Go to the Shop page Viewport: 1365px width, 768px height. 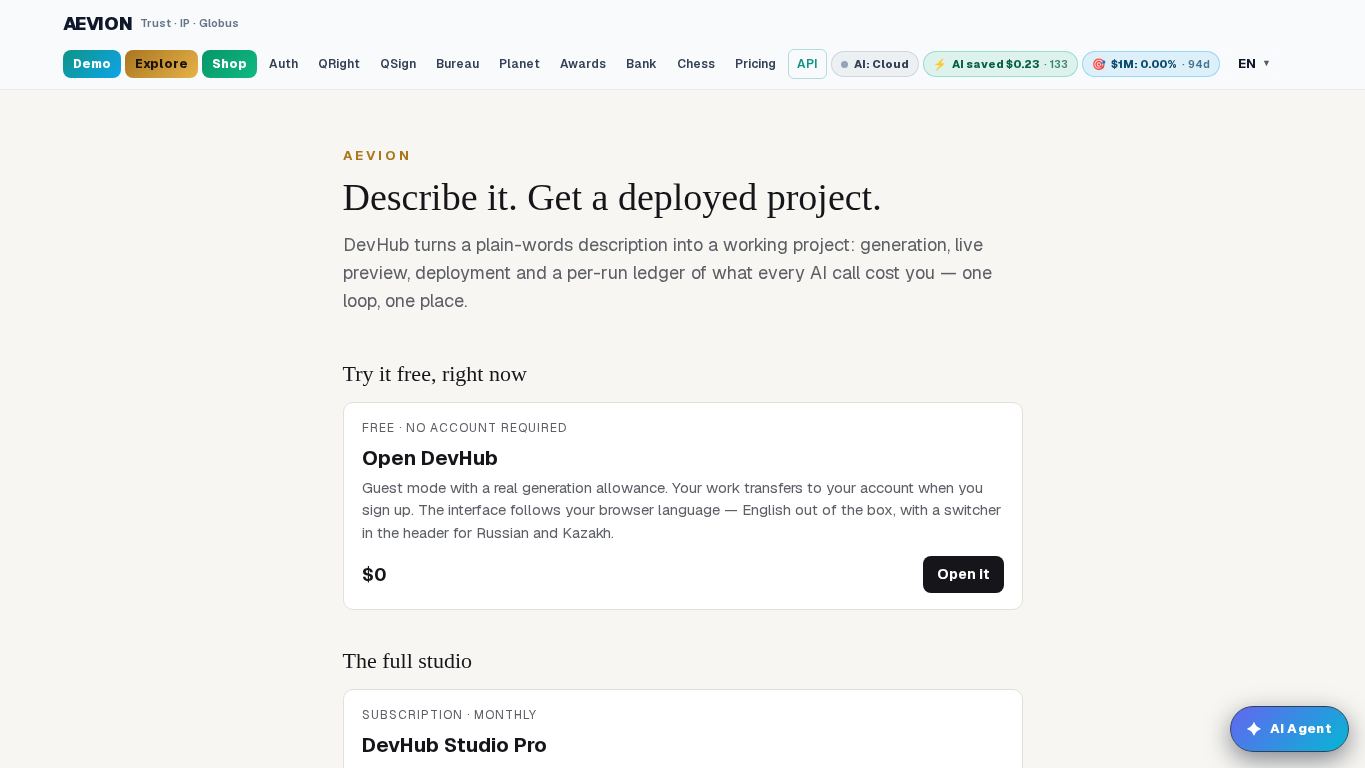pos(229,64)
